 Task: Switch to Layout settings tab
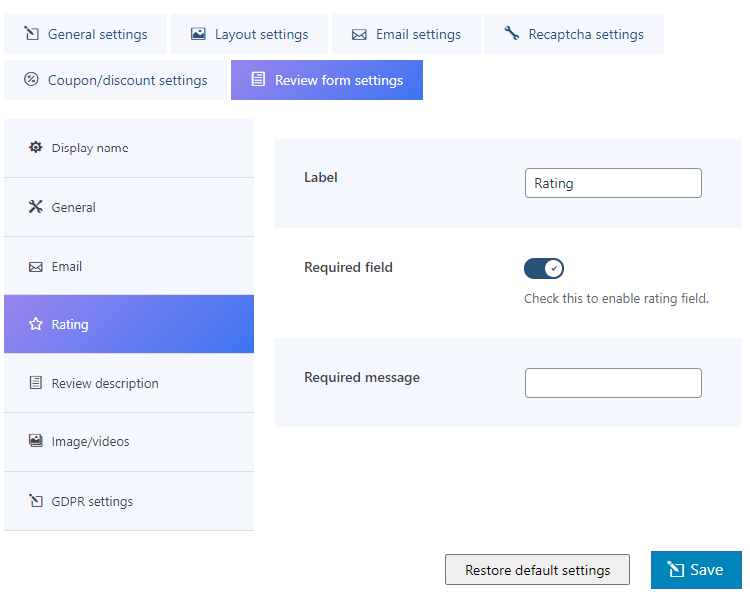(x=249, y=34)
